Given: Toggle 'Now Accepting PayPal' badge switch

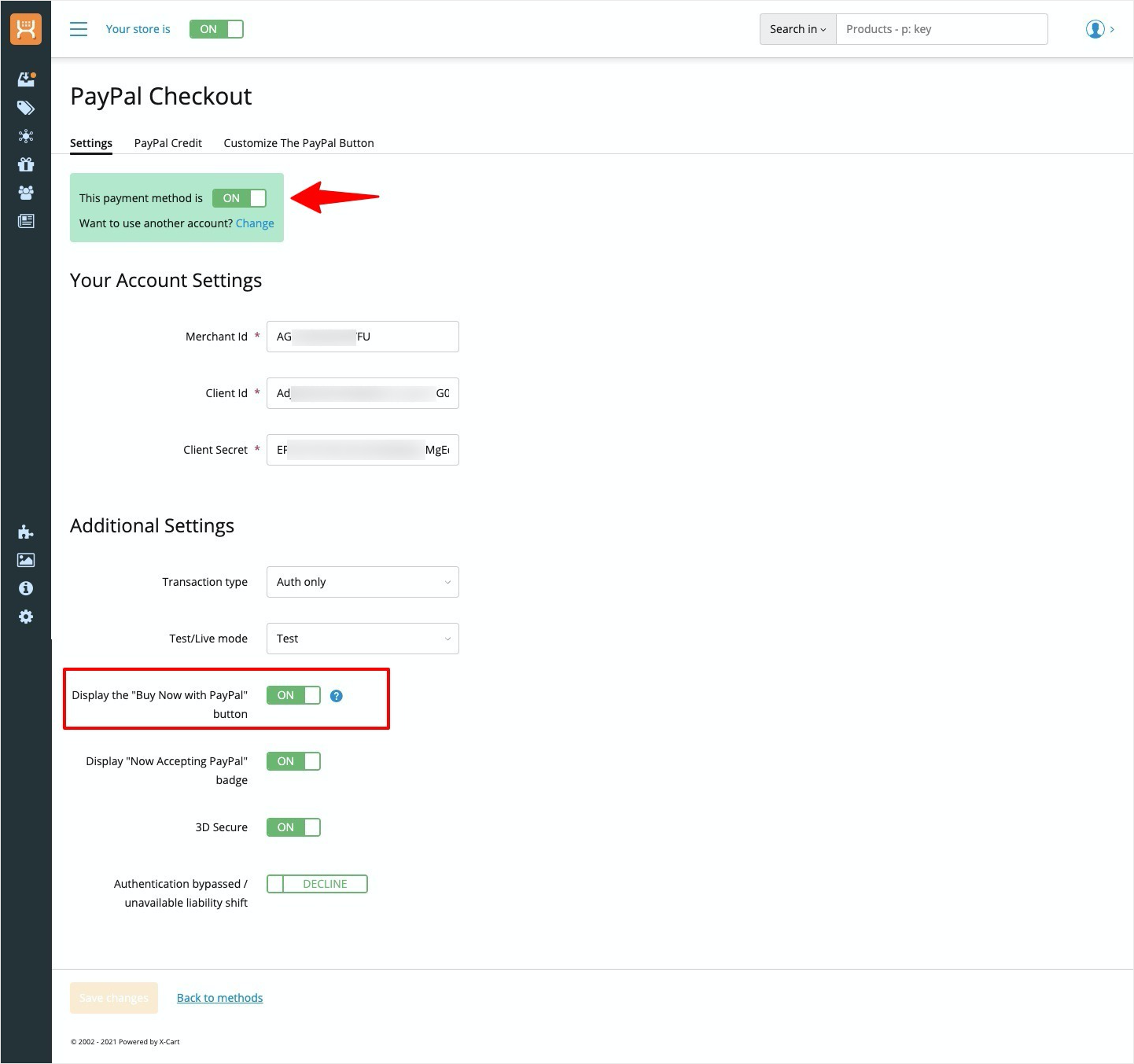Looking at the screenshot, I should coord(293,761).
